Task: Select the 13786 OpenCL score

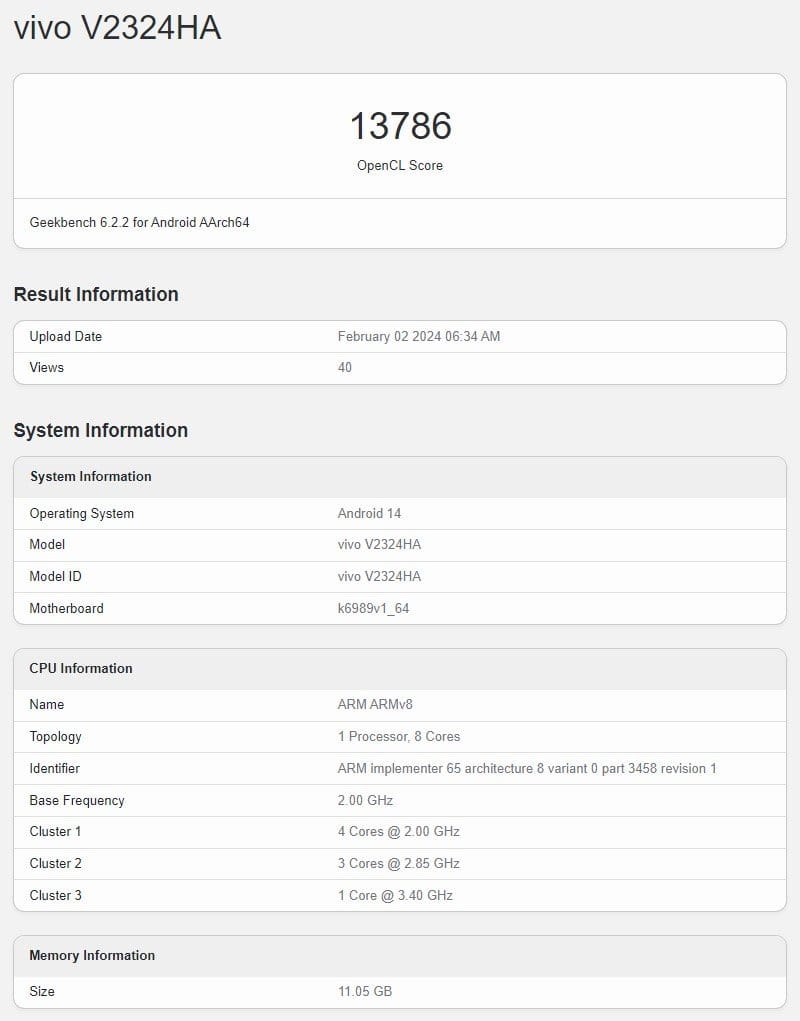Action: click(x=399, y=126)
